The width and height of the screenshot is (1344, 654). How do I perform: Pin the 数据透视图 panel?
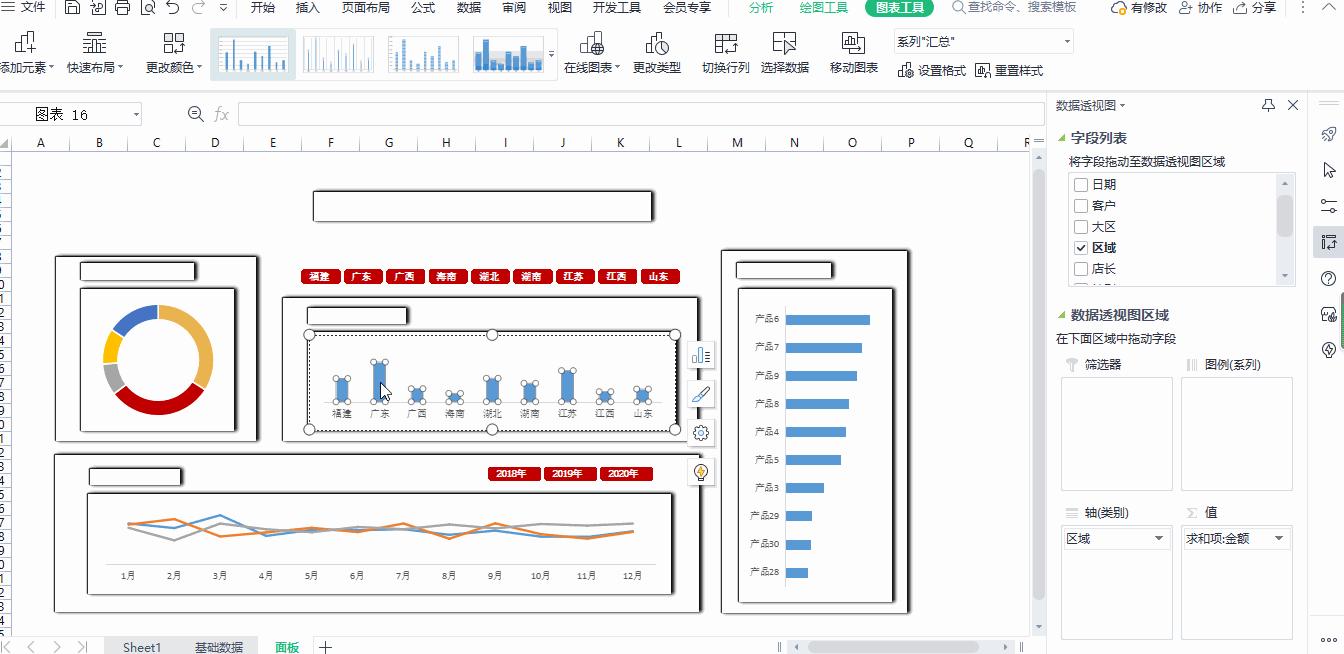tap(1268, 105)
